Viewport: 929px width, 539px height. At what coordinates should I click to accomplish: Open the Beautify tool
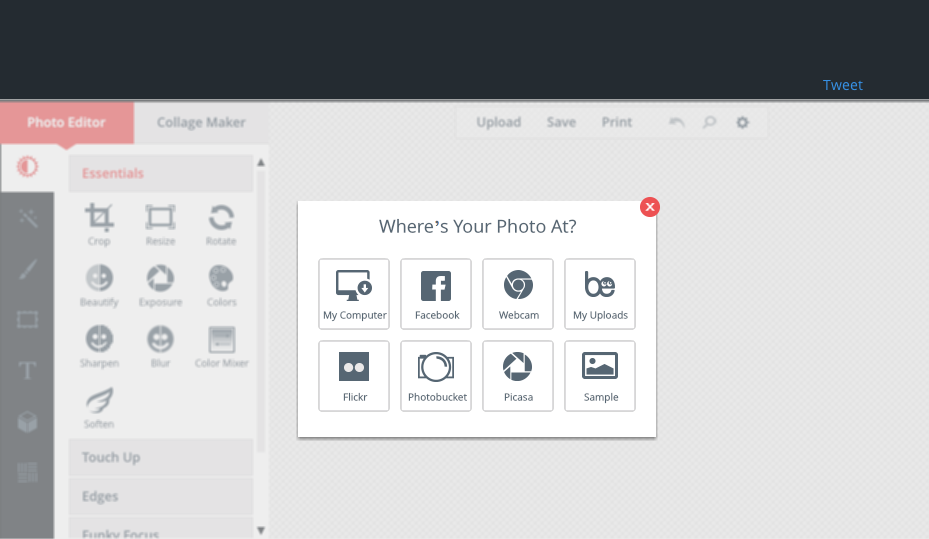click(99, 285)
